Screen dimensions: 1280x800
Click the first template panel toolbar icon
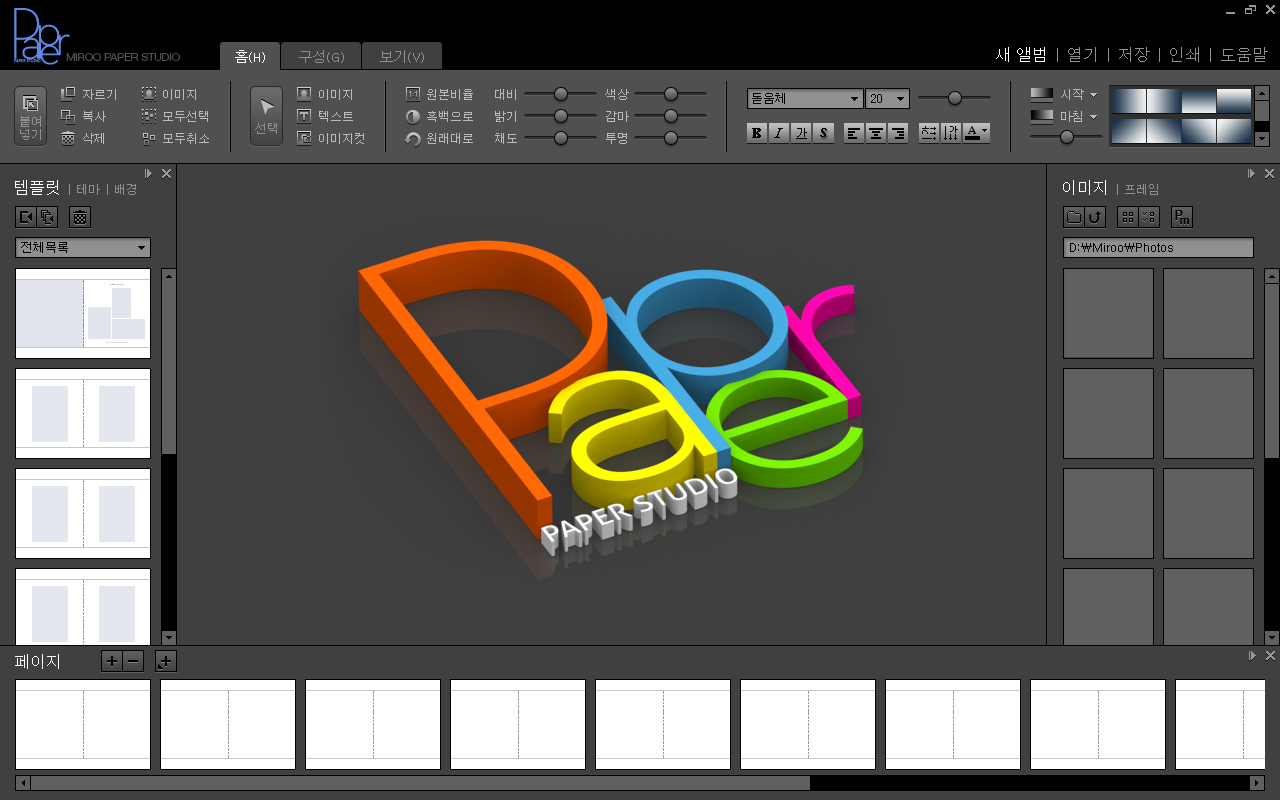point(26,216)
